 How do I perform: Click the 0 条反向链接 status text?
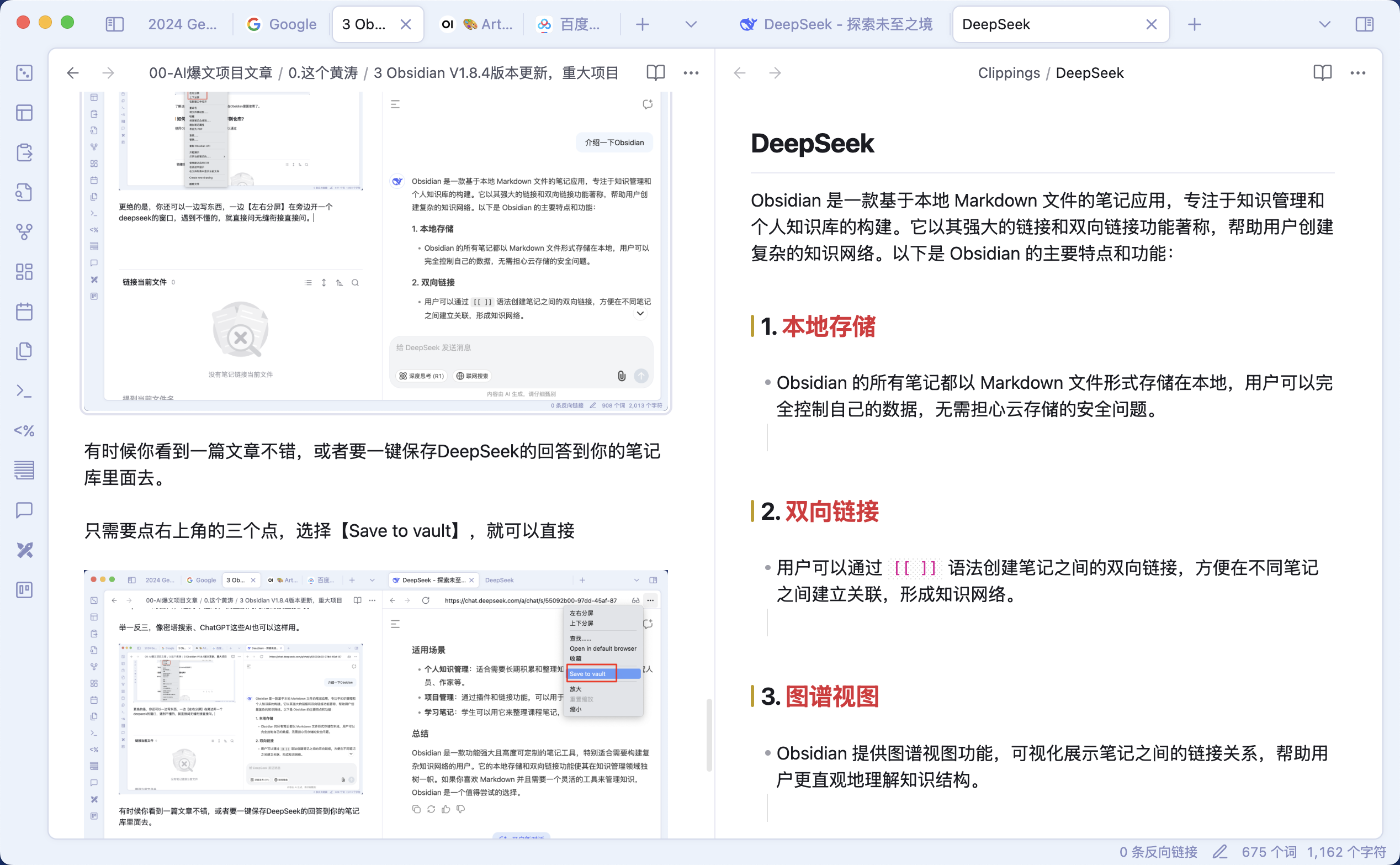coord(1158,852)
